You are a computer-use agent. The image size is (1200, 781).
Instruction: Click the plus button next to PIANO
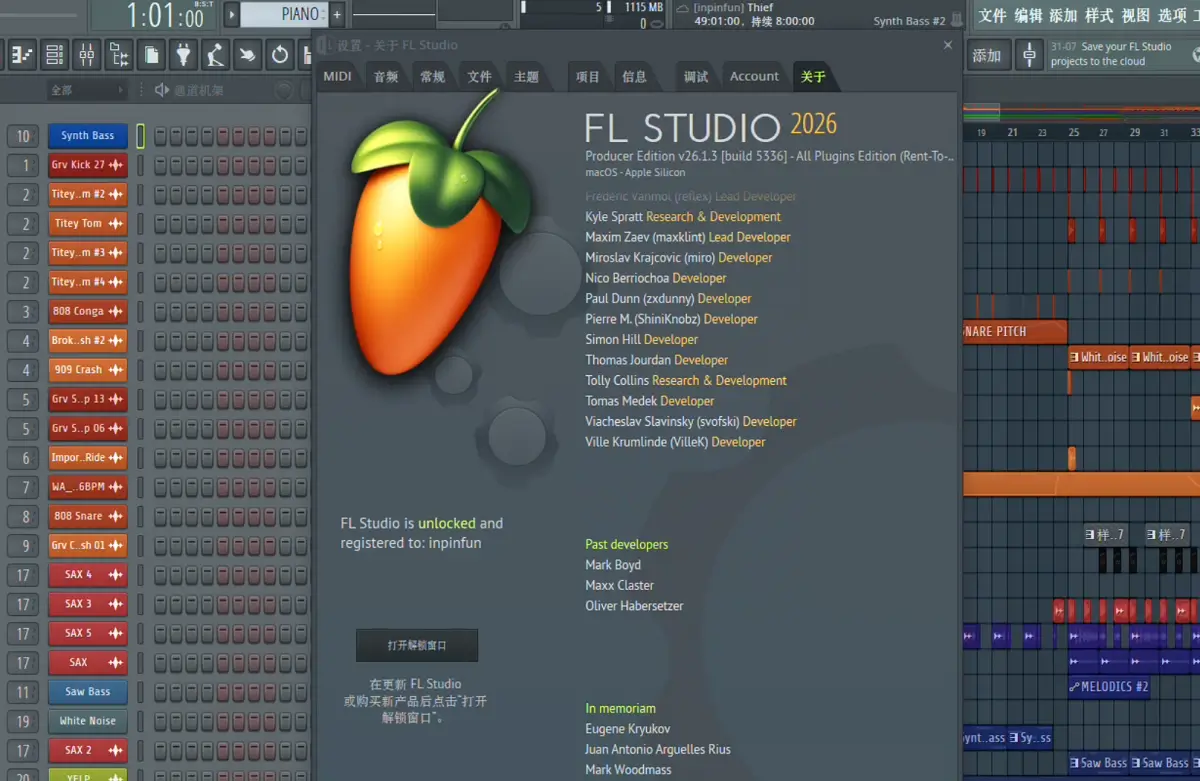pos(337,14)
